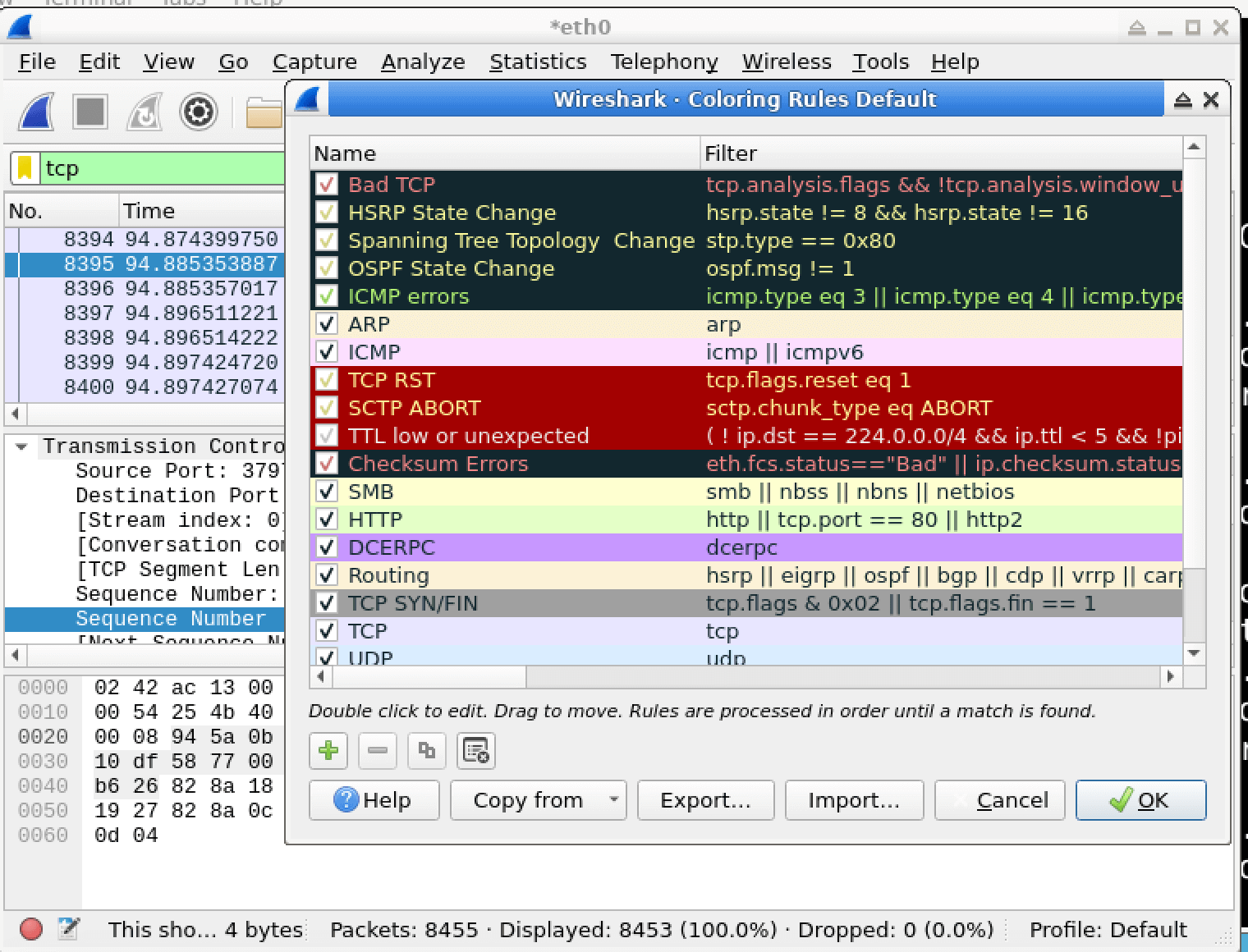Image resolution: width=1248 pixels, height=952 pixels.
Task: Toggle the TCP RST rule checkbox
Action: [327, 380]
